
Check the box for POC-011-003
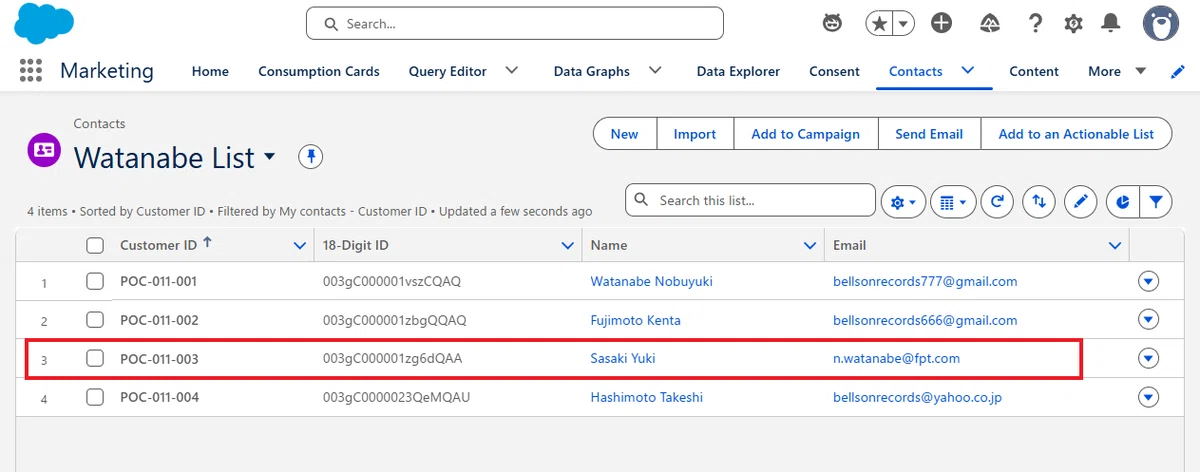pos(95,358)
